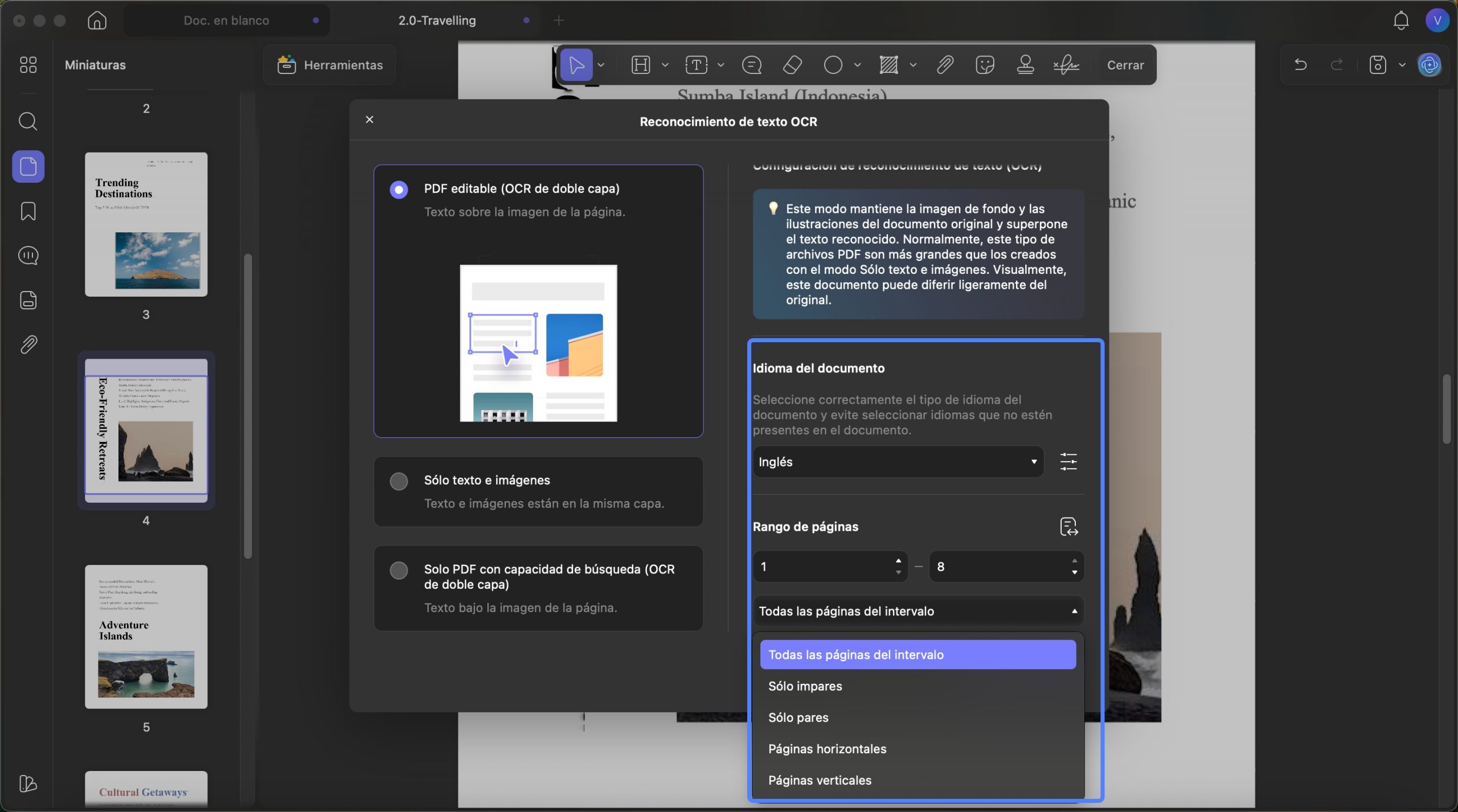Viewport: 1458px width, 812px height.
Task: Open the bookmarks panel
Action: point(28,211)
